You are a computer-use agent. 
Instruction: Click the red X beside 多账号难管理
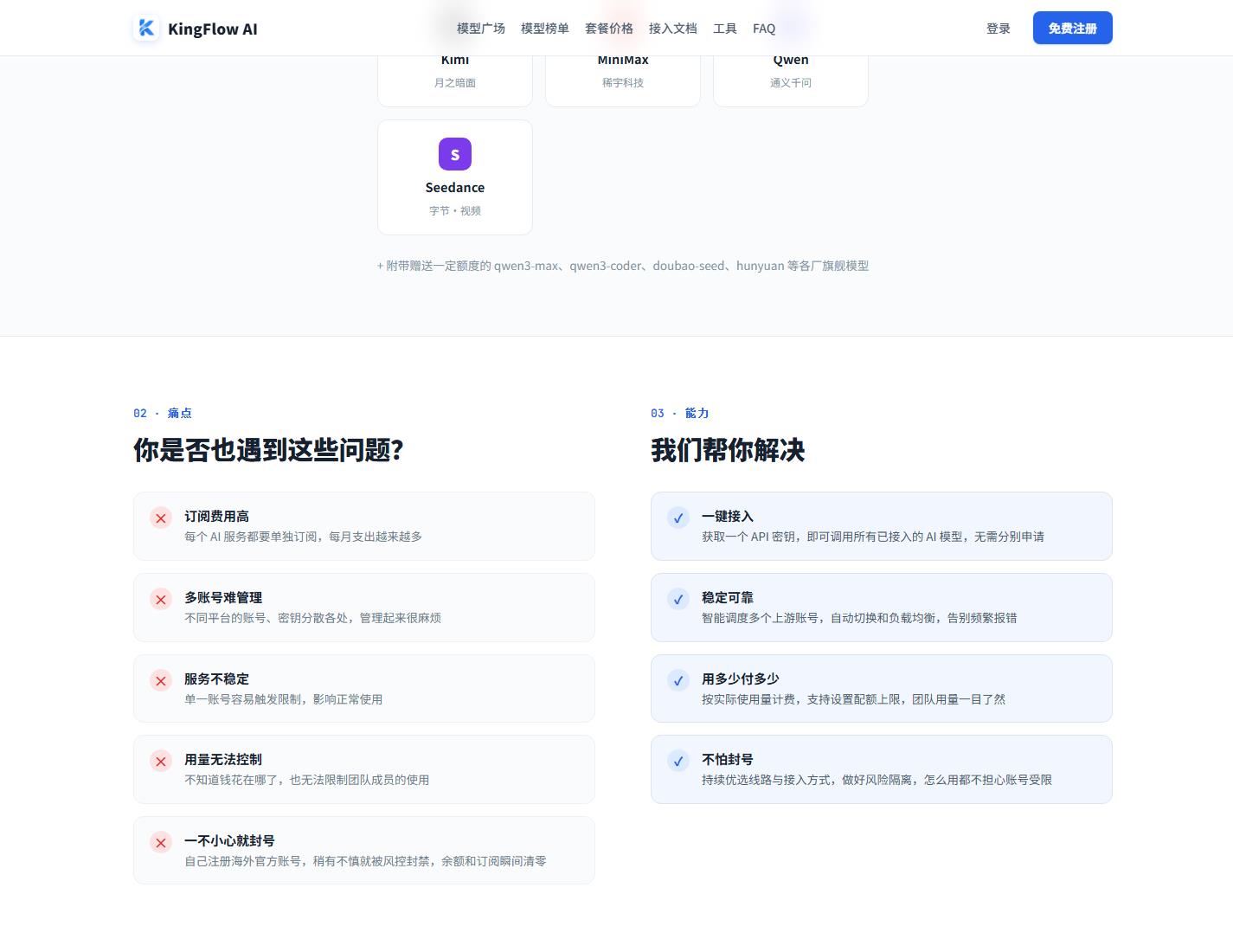(x=161, y=599)
